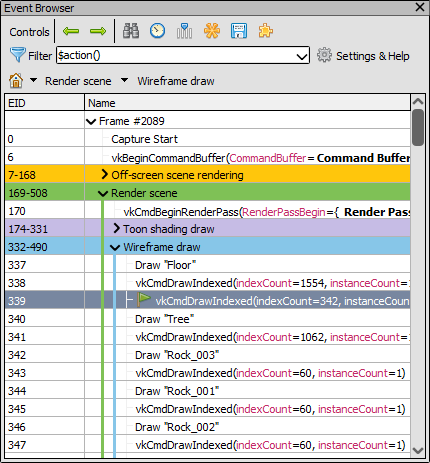
Task: Click the scrollbar down arrow
Action: (418, 451)
